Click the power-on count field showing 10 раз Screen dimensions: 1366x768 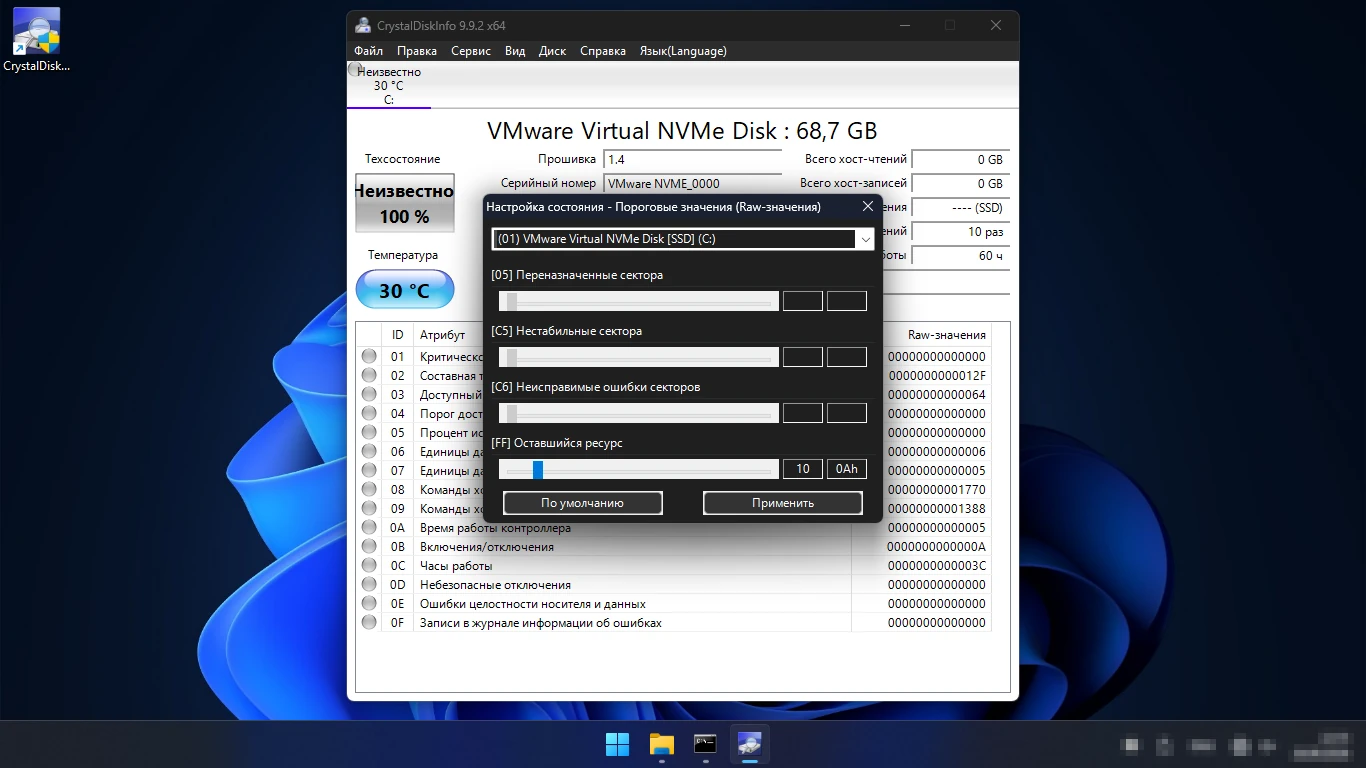[x=961, y=232]
